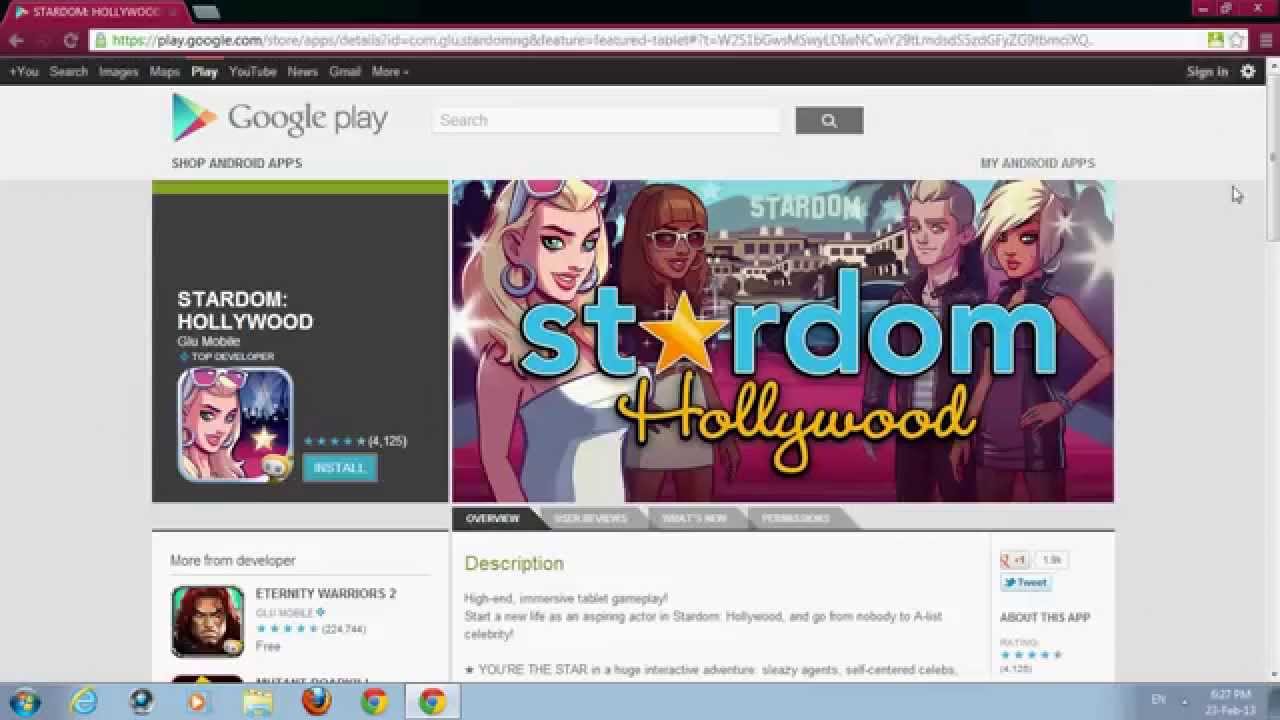Click the 1.9k +1 count bubble
1280x720 pixels.
point(1052,560)
